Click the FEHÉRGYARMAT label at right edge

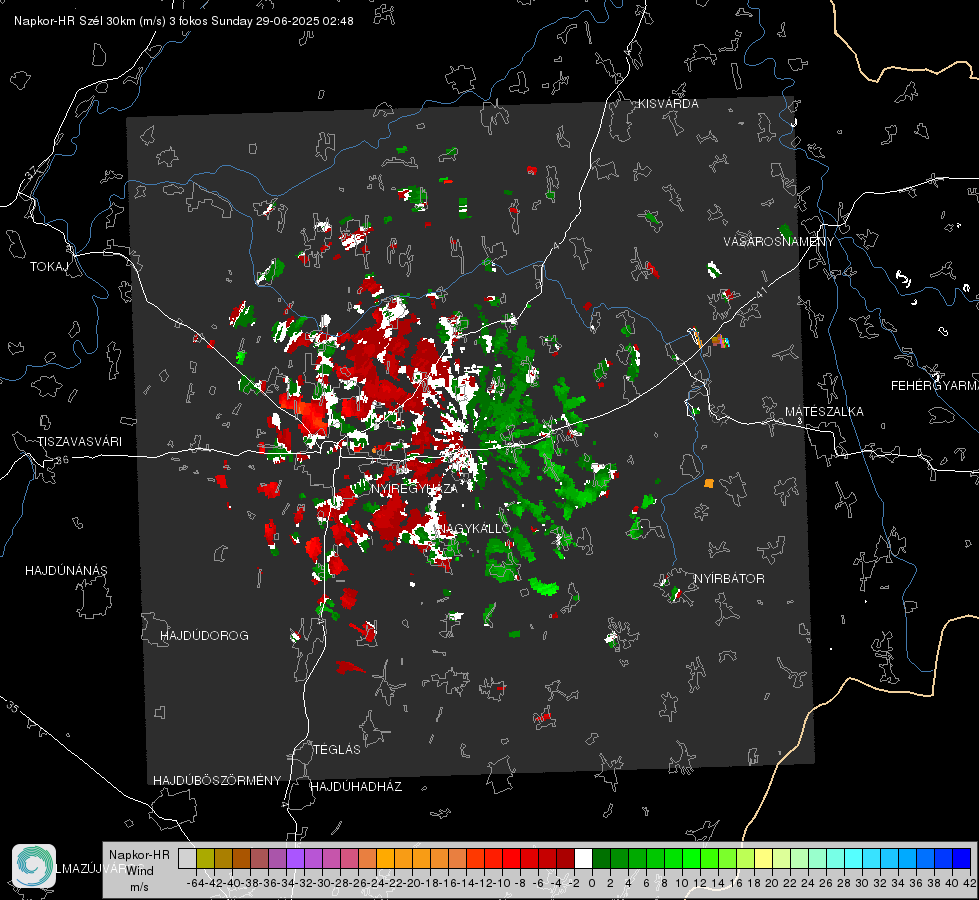pos(935,386)
